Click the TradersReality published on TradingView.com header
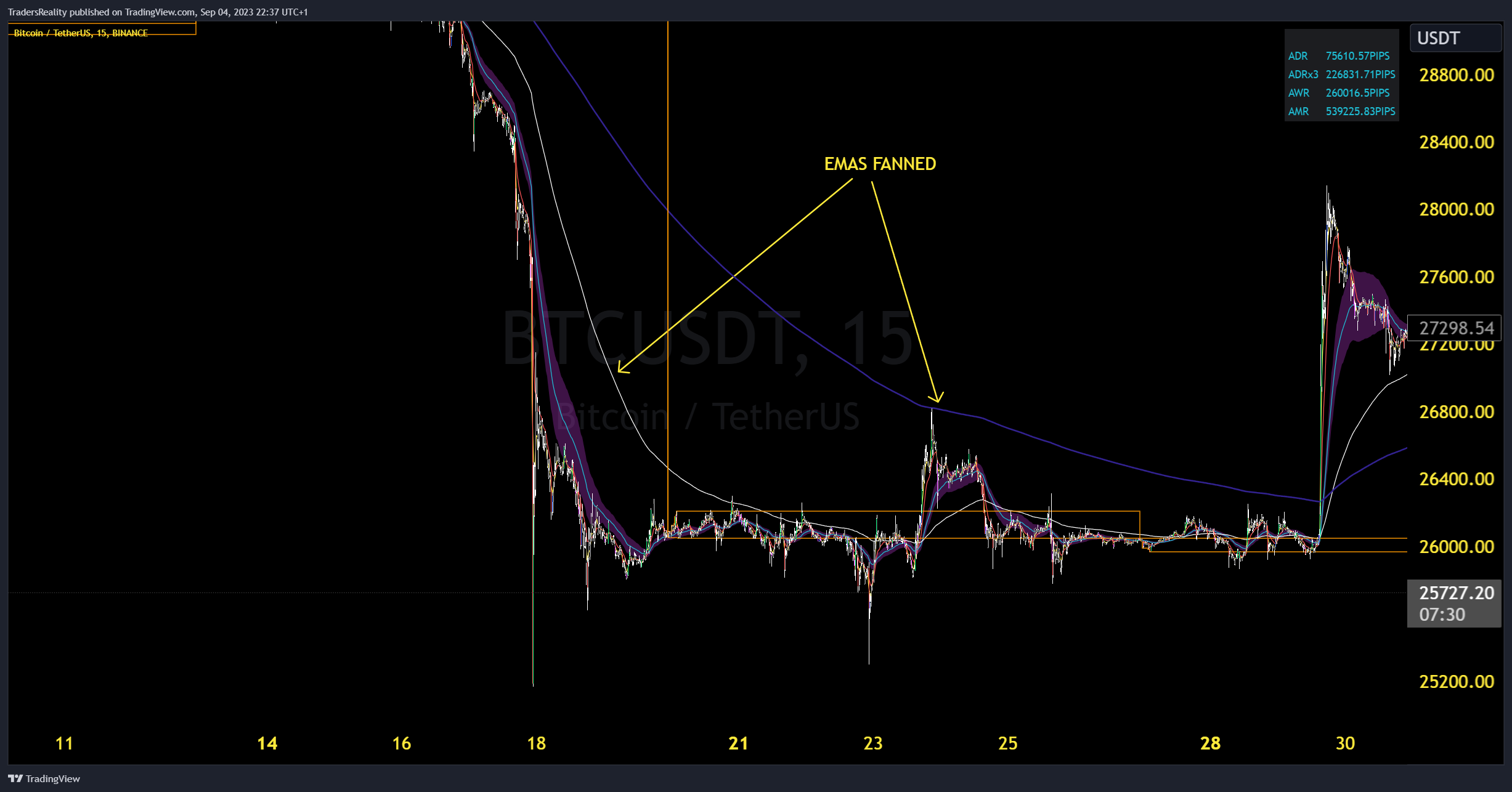The image size is (1512, 792). tap(158, 12)
